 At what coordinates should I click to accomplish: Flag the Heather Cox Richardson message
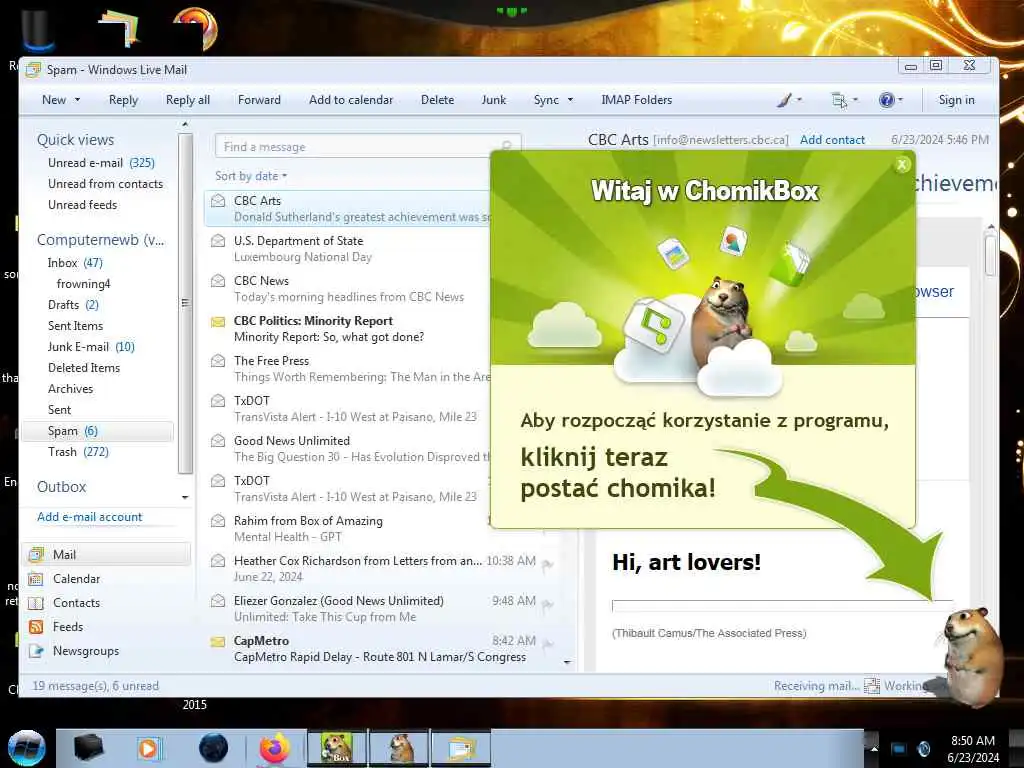[548, 565]
